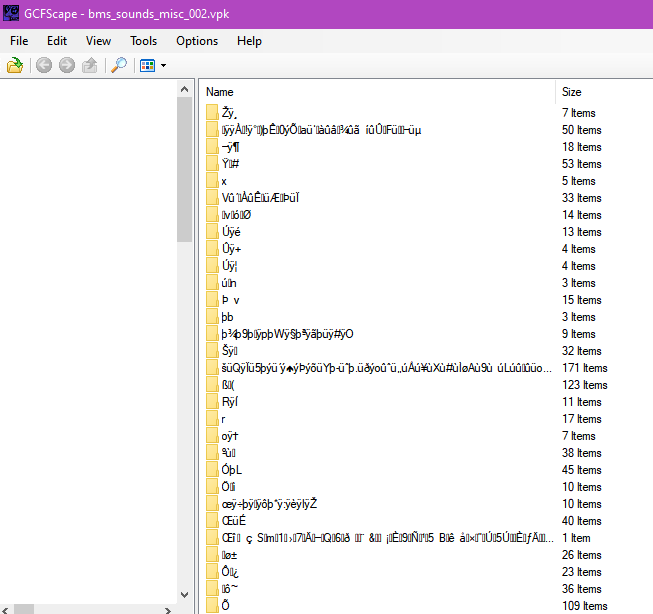Open the Help menu
653x614 pixels.
(249, 41)
